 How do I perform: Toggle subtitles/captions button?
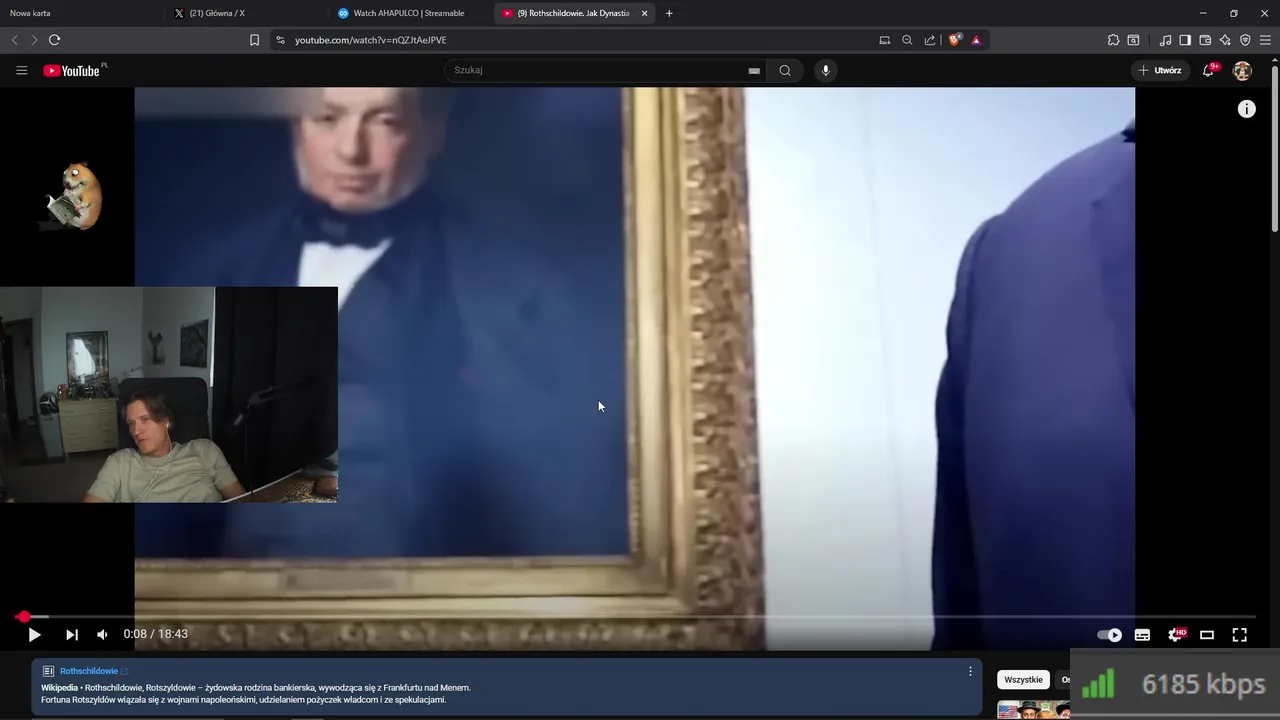point(1142,635)
